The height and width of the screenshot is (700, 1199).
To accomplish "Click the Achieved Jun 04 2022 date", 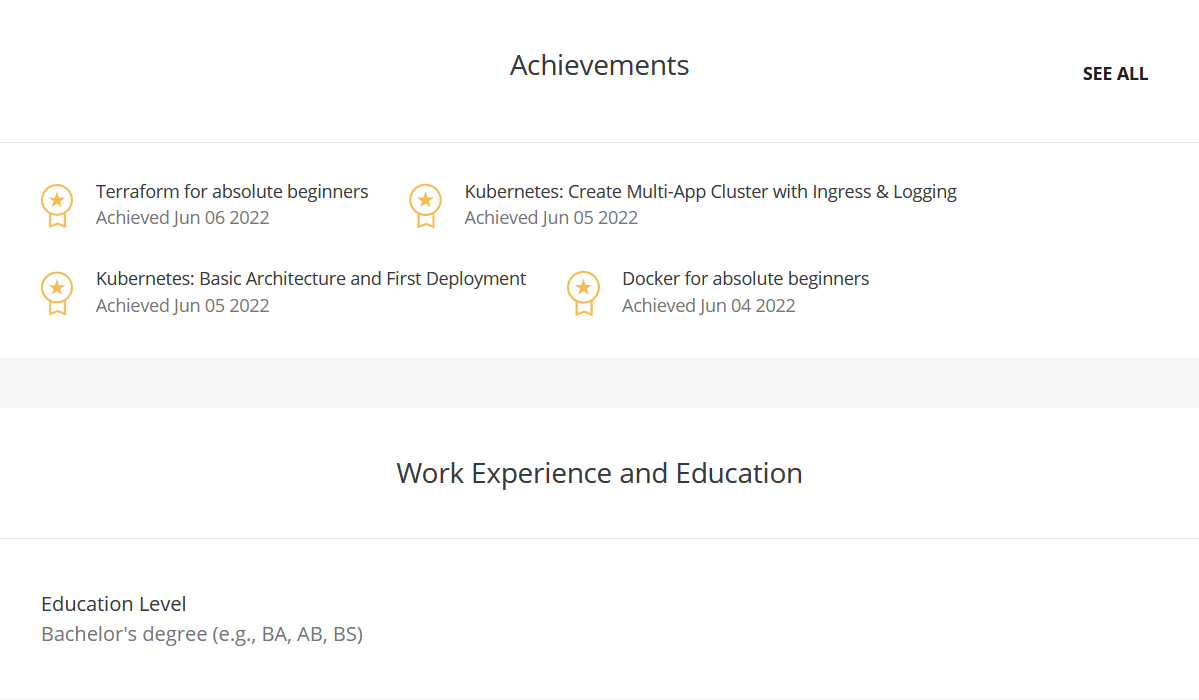I will click(708, 306).
